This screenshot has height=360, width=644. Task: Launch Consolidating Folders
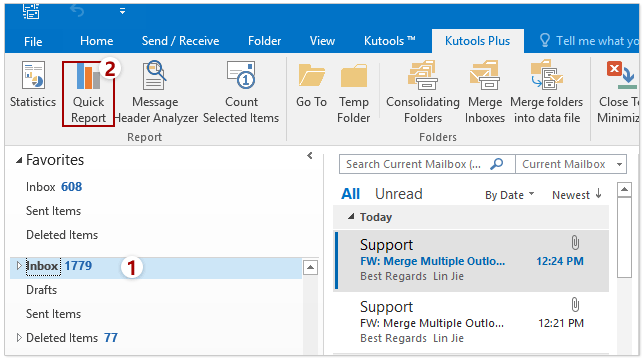(423, 92)
